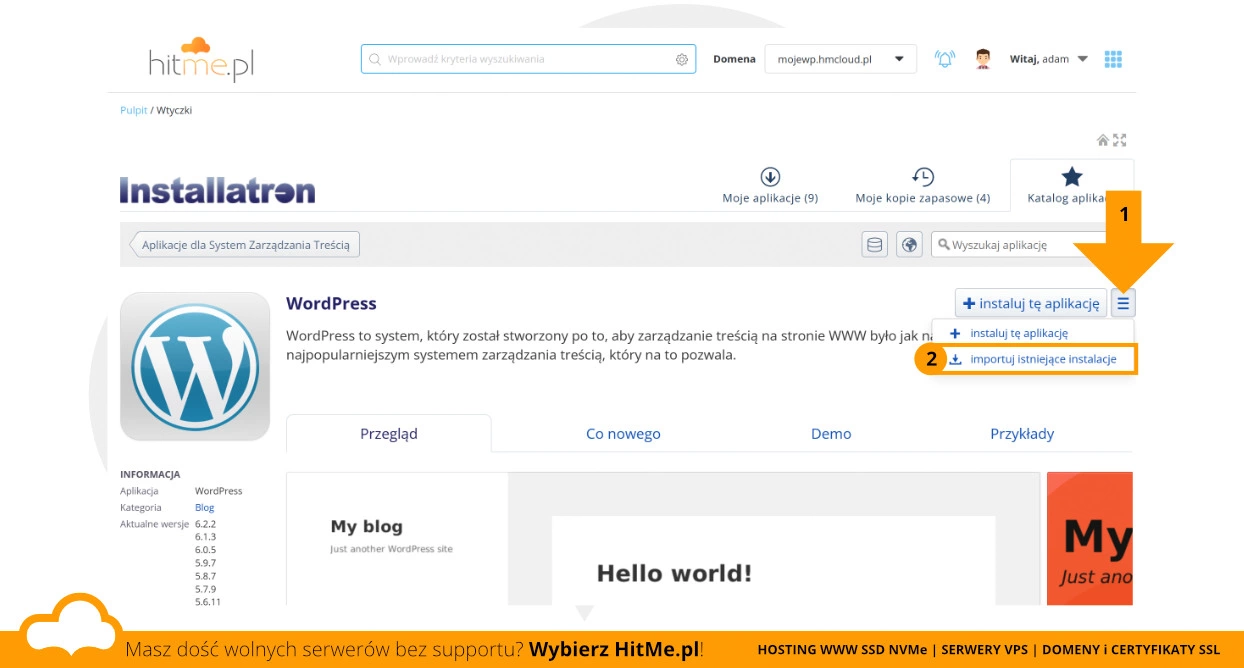Screen dimensions: 1244x668
Task: Click the WordPress application logo
Action: [195, 366]
